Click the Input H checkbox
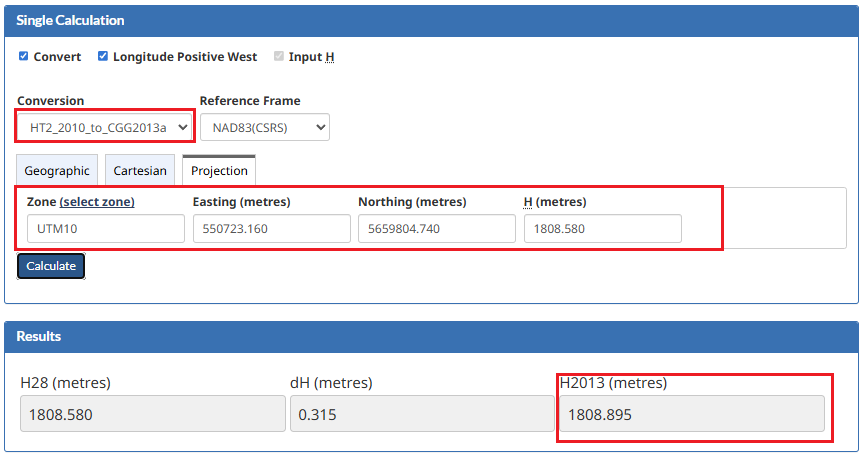 279,57
